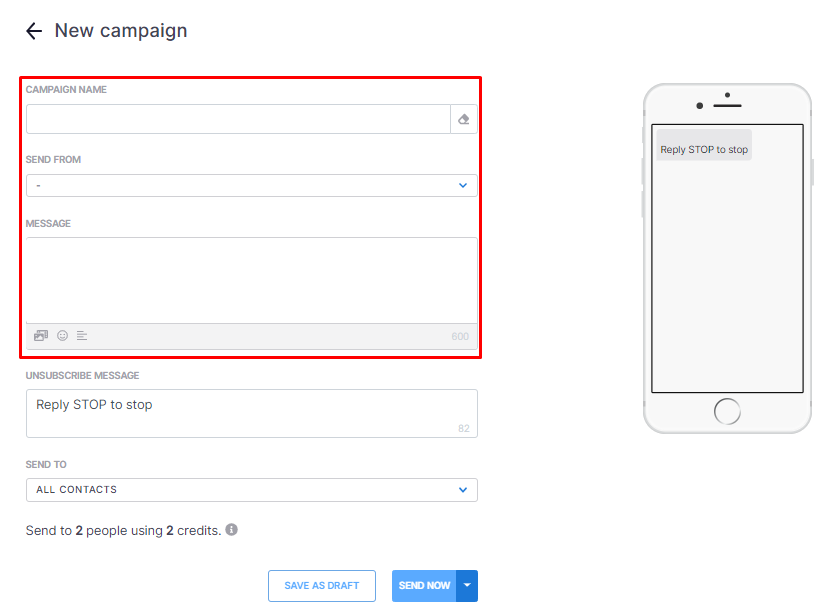
Task: Click the text lines template icon
Action: point(82,336)
